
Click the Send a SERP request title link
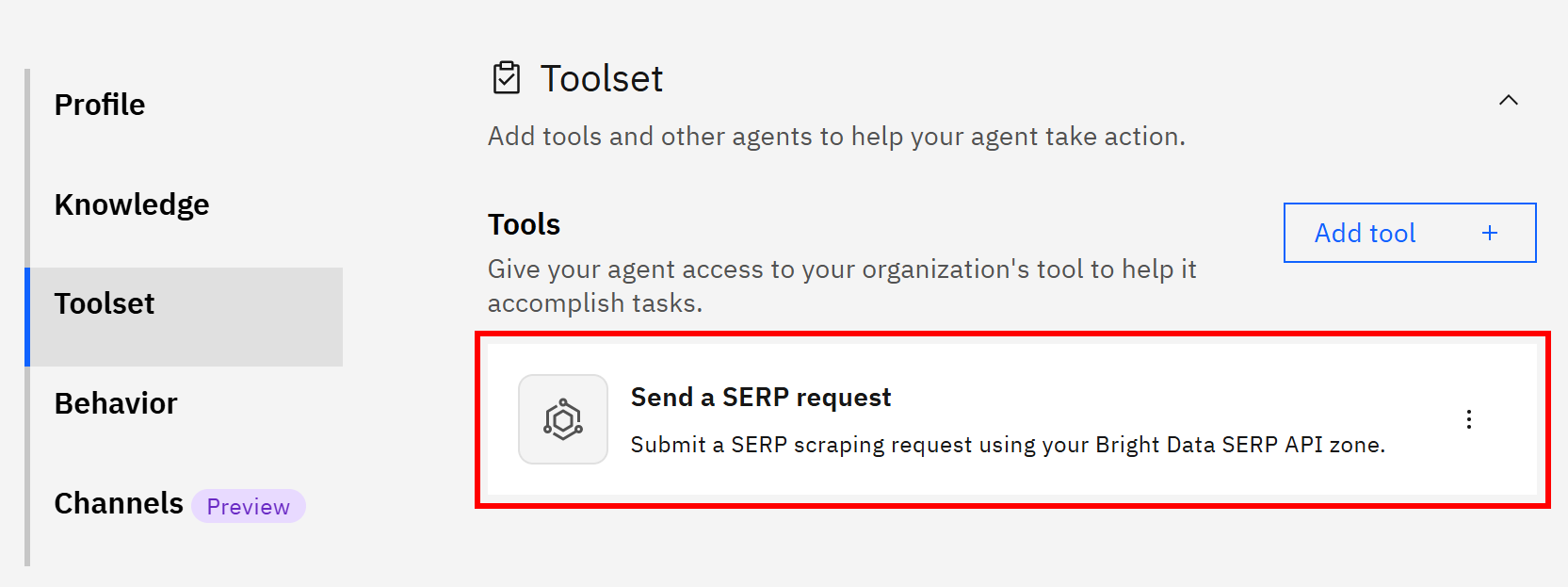(x=760, y=397)
